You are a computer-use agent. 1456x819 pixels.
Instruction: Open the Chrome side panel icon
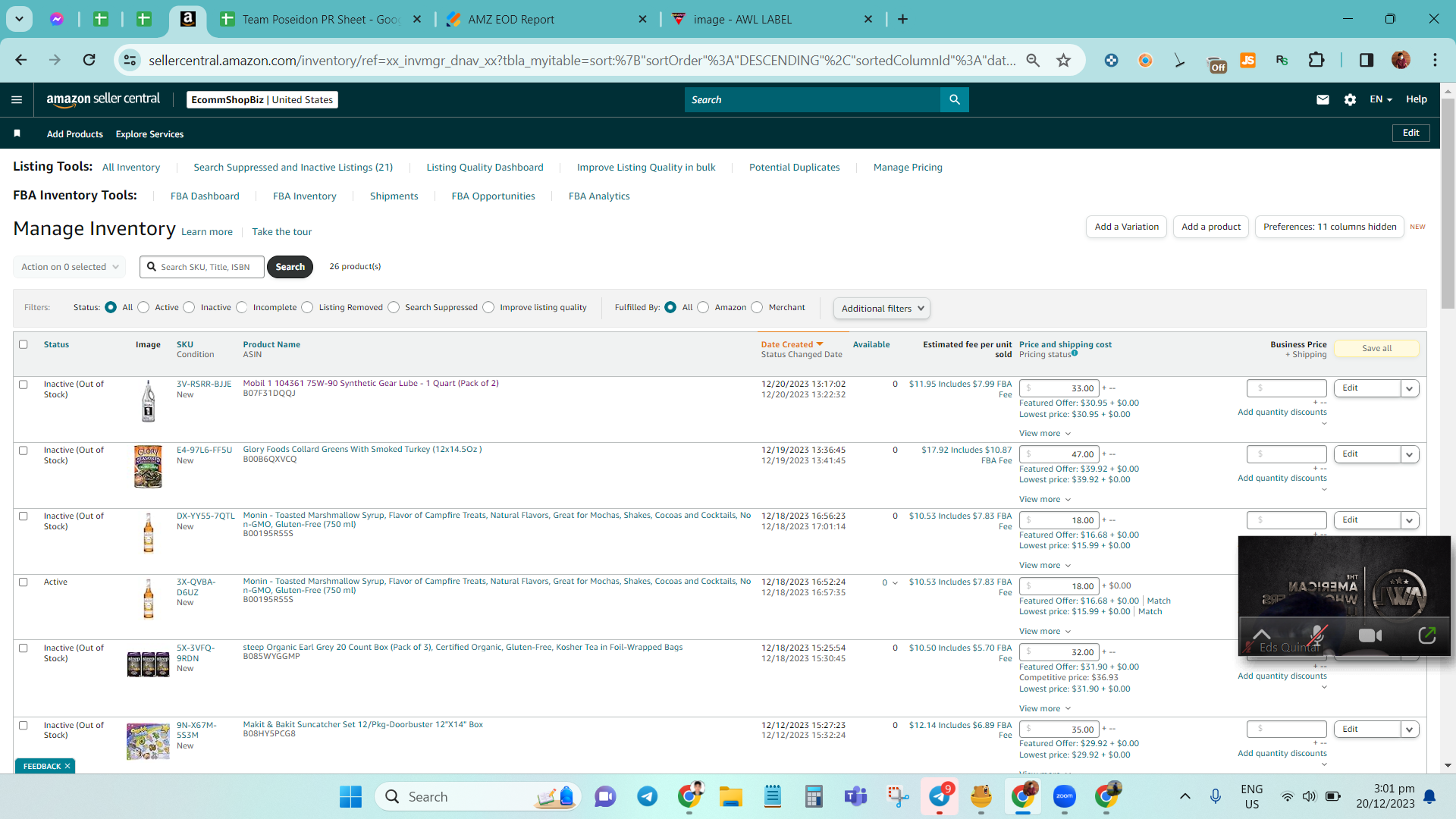(x=1367, y=60)
